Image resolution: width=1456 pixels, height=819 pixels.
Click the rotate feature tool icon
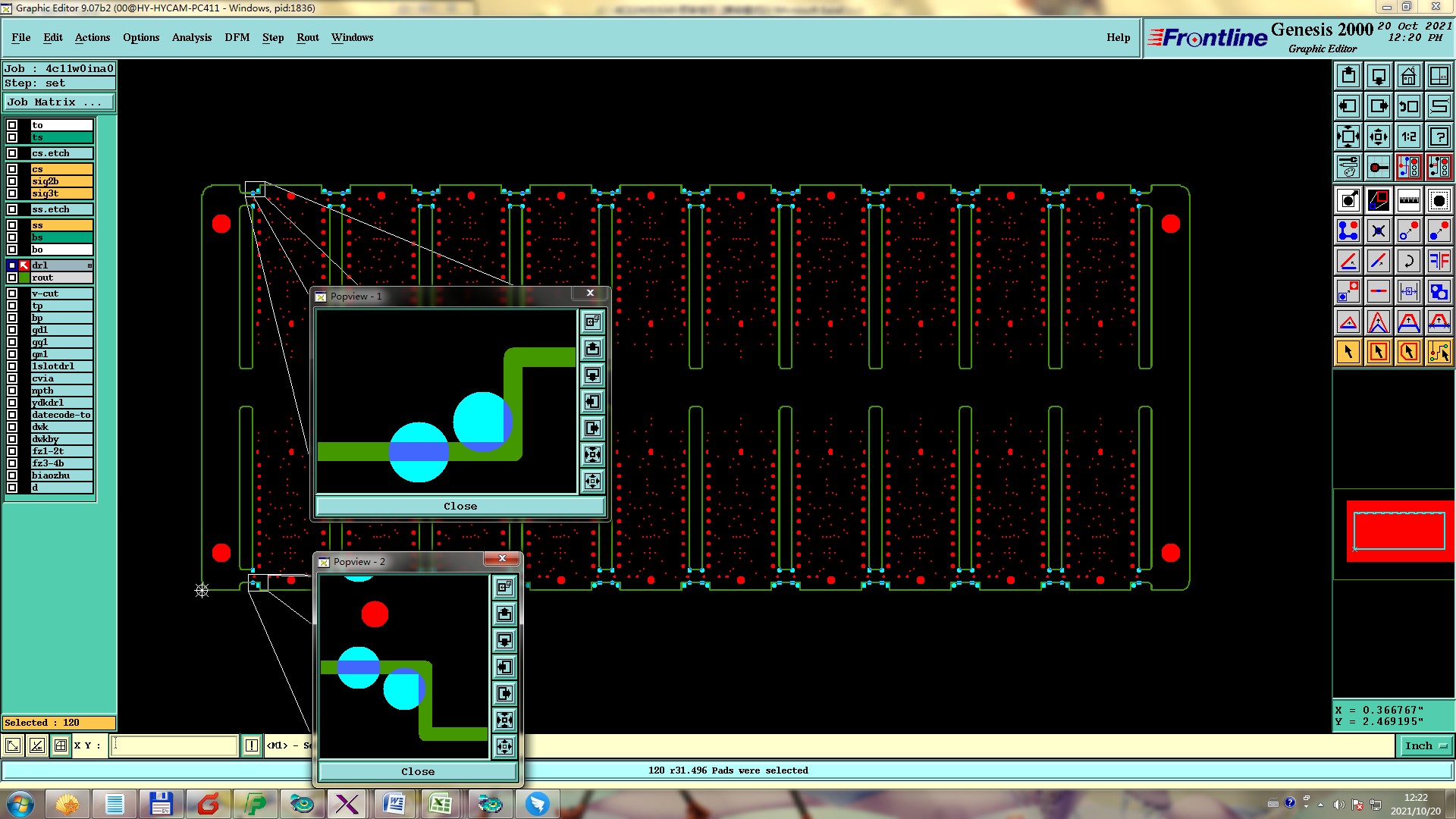click(x=1408, y=261)
